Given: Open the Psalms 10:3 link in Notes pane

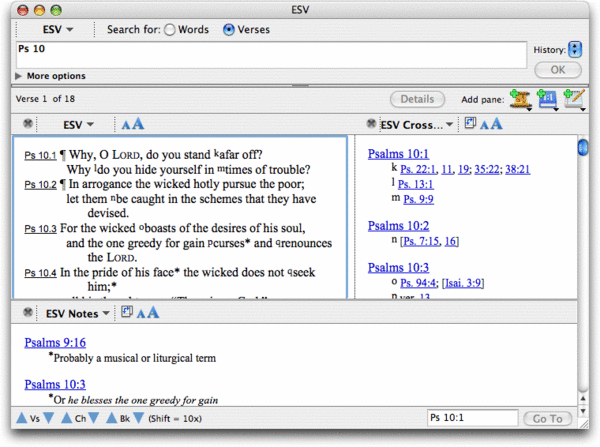Looking at the screenshot, I should 55,384.
